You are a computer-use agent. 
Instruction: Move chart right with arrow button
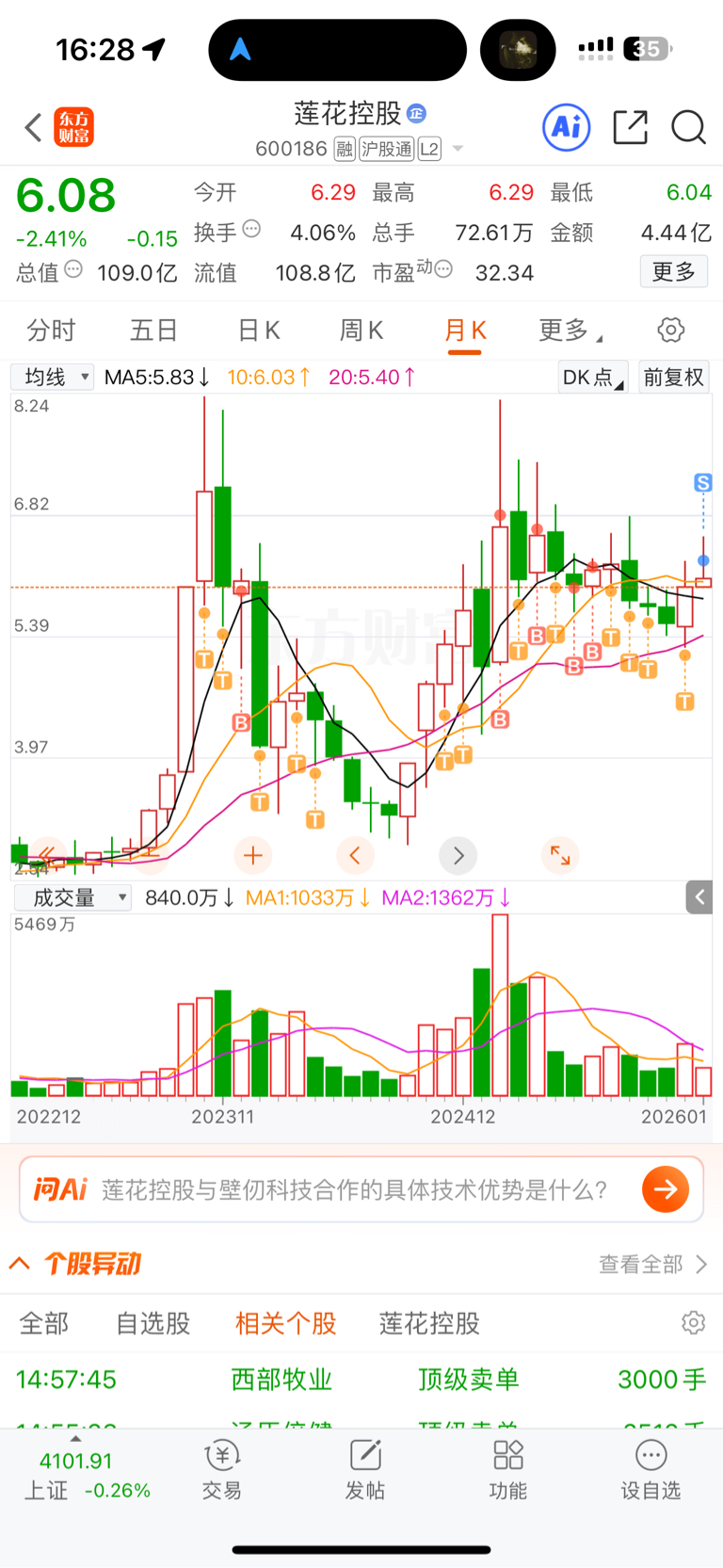tap(458, 855)
